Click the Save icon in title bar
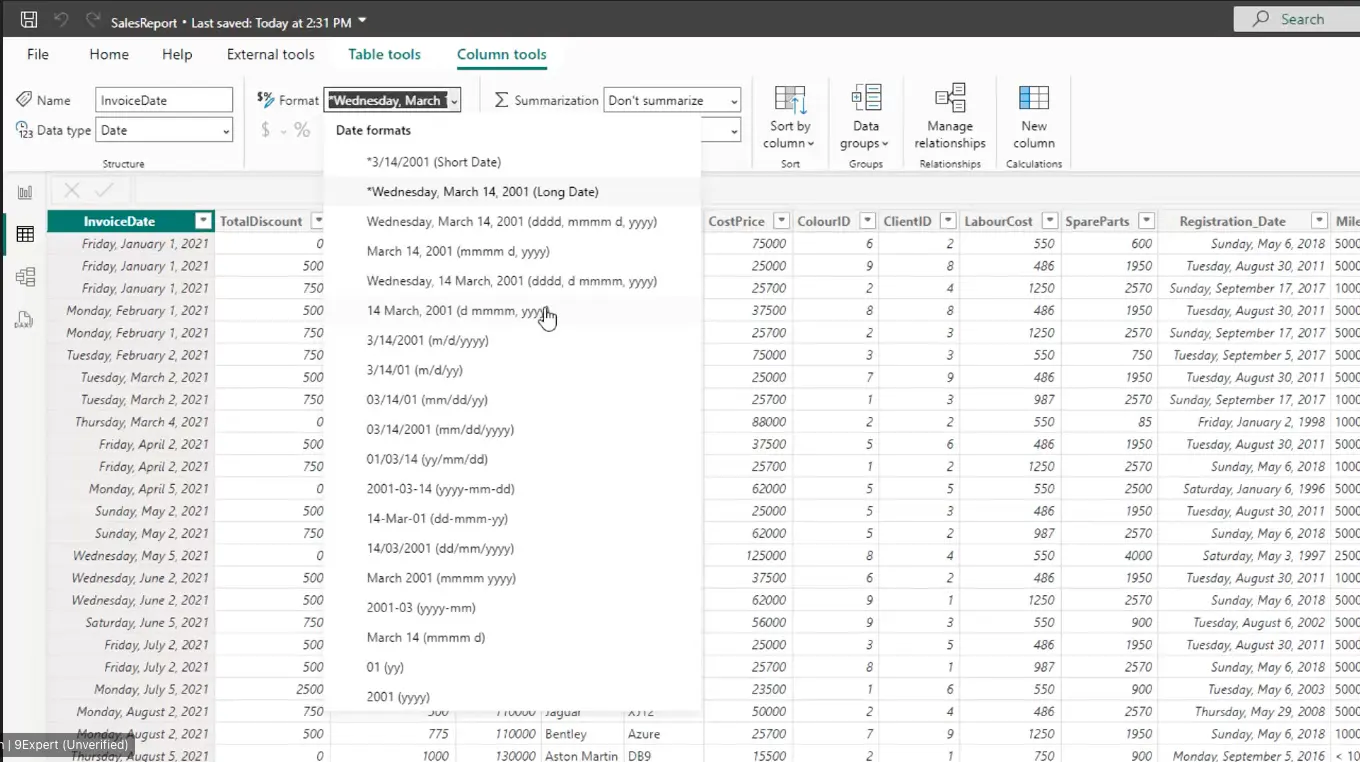Screen dimensions: 1360x762 coord(29,20)
